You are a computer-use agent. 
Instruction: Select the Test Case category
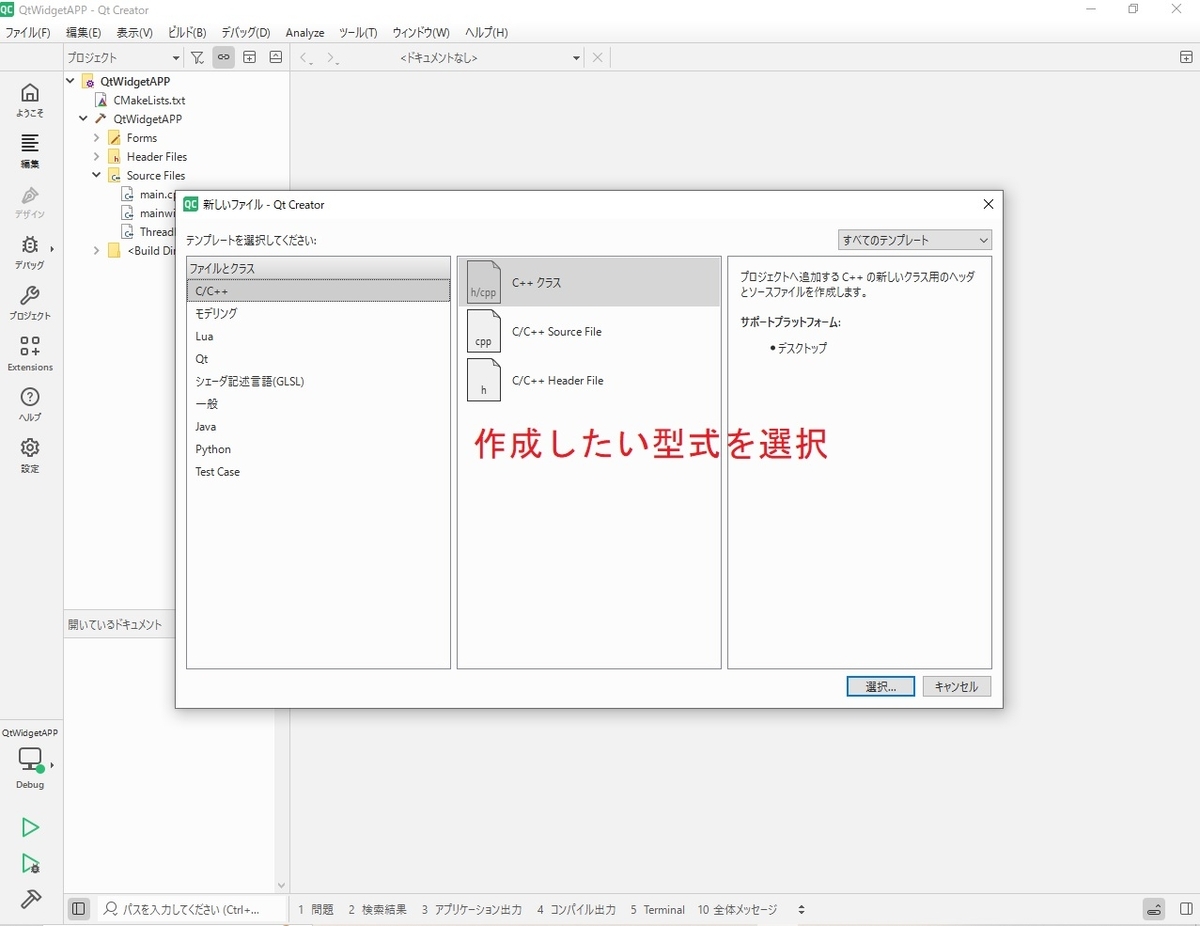(318, 471)
